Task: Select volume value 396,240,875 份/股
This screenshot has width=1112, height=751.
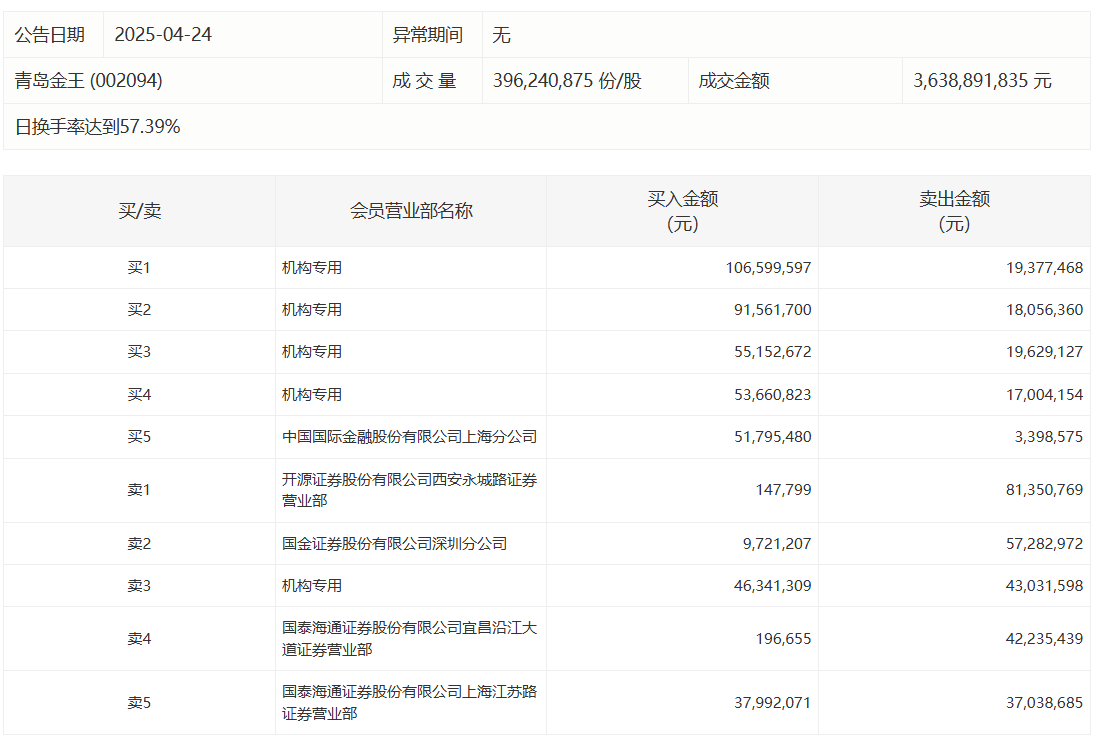Action: click(567, 81)
